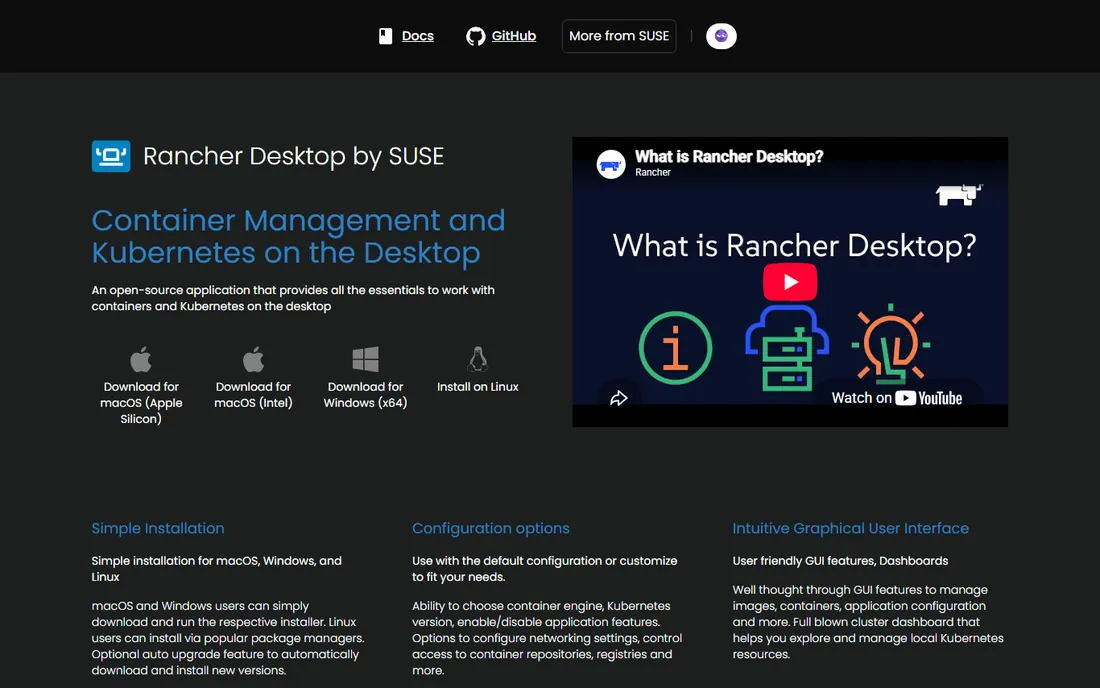Click the video share arrow icon

(619, 398)
